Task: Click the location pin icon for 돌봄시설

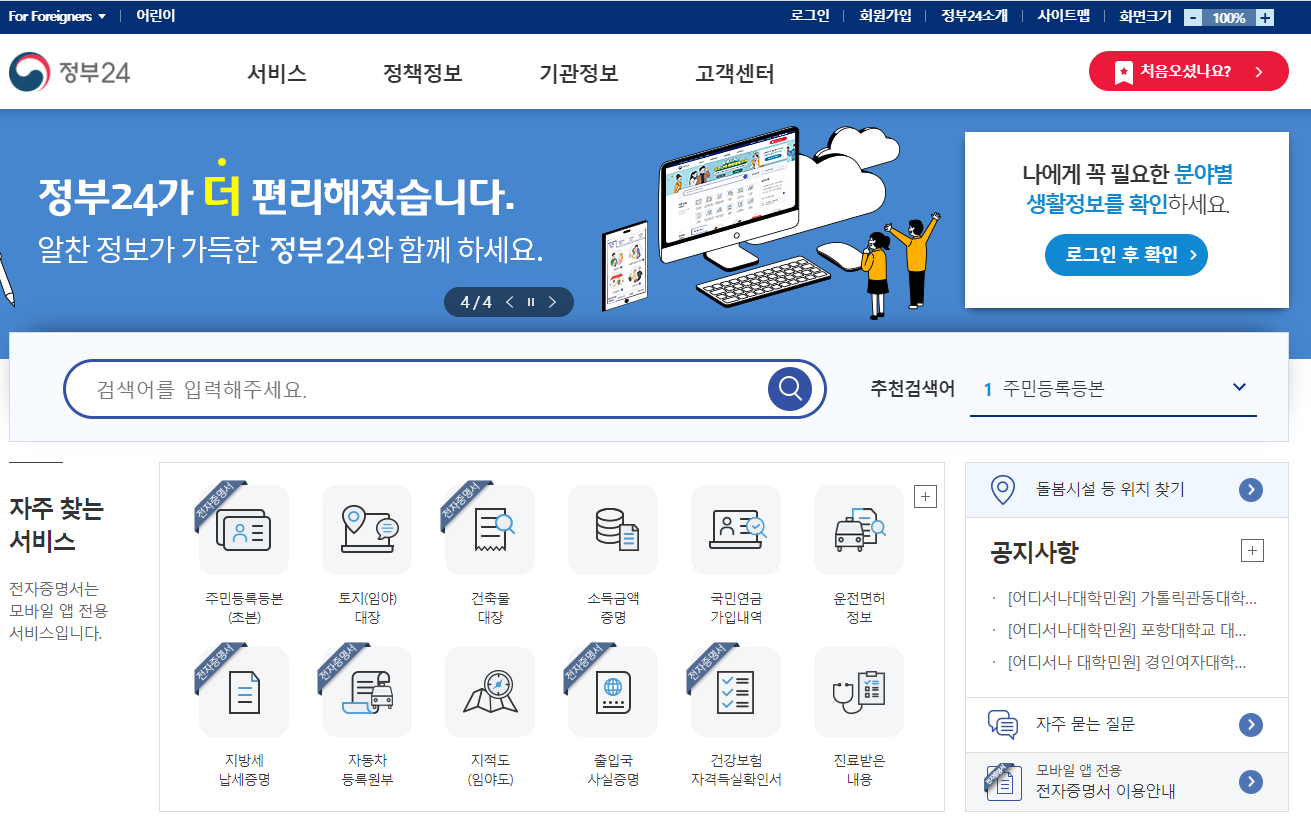Action: pyautogui.click(x=1002, y=490)
